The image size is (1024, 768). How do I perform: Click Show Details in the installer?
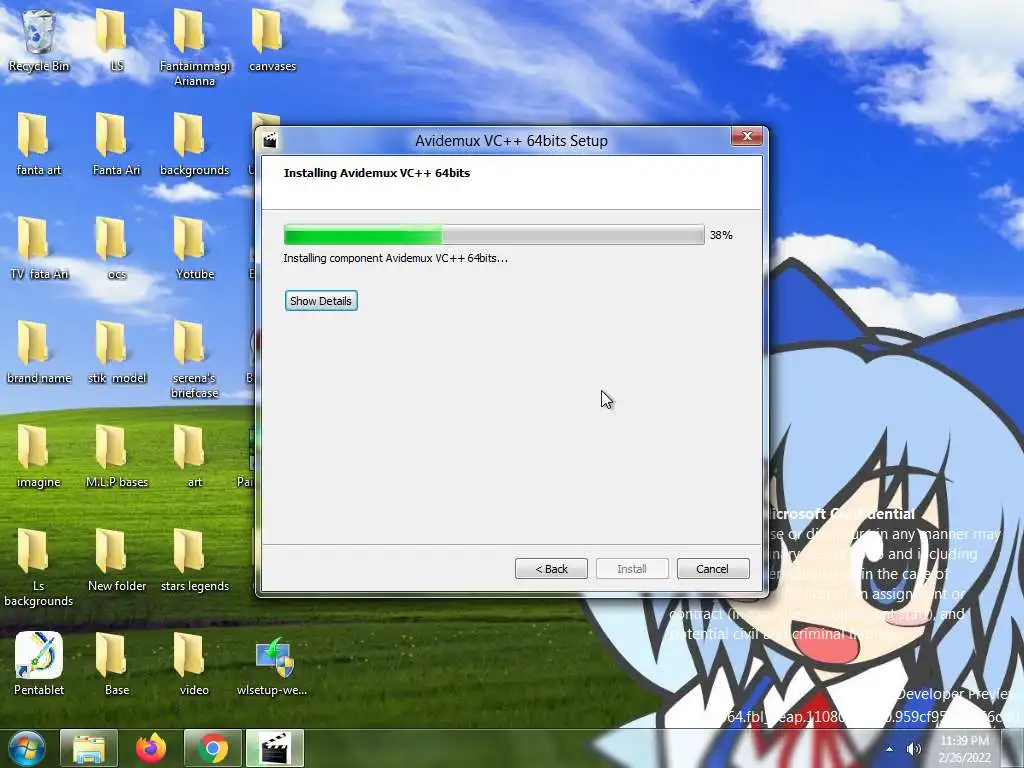(x=321, y=301)
